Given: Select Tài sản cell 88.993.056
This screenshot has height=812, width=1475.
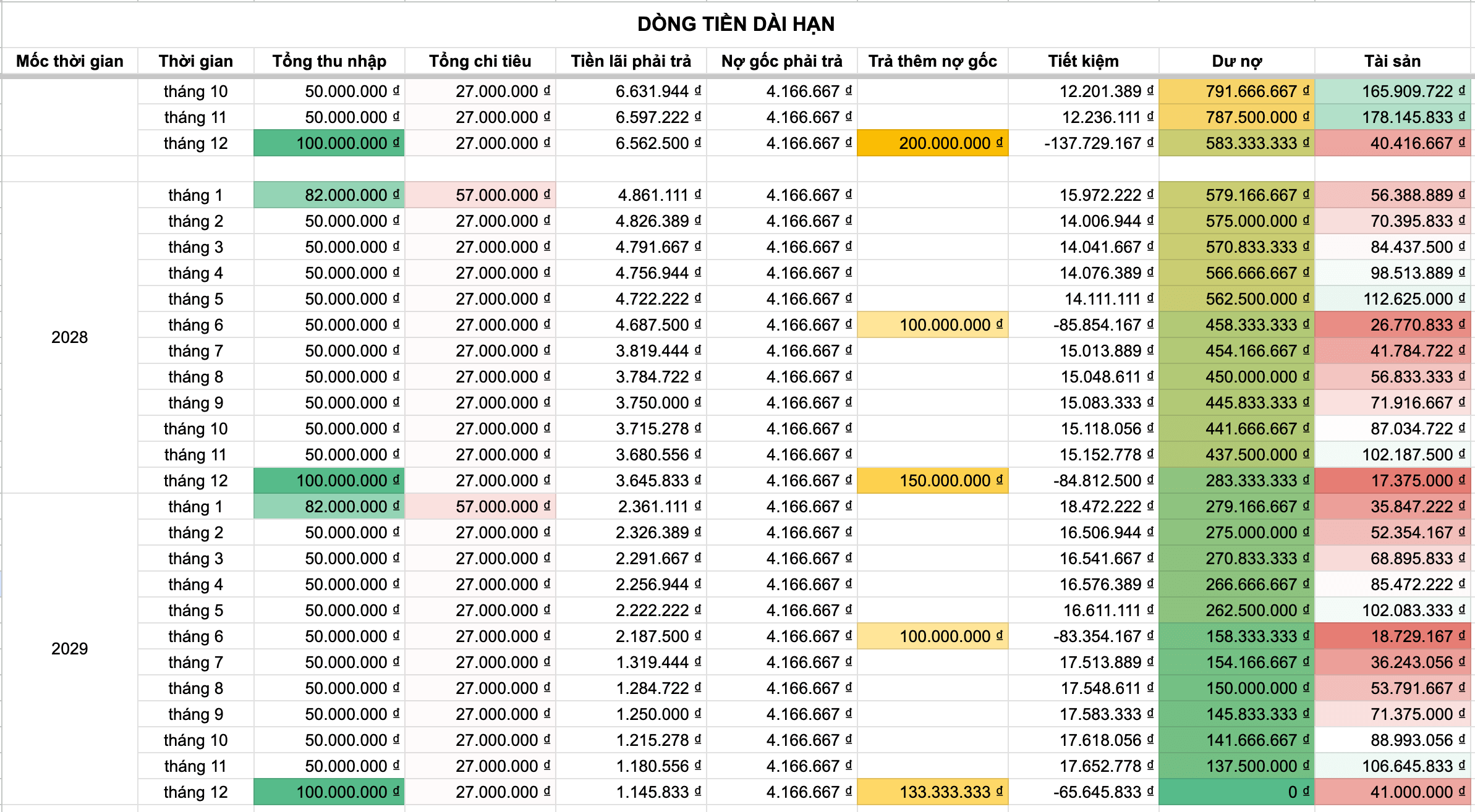Looking at the screenshot, I should [1393, 740].
